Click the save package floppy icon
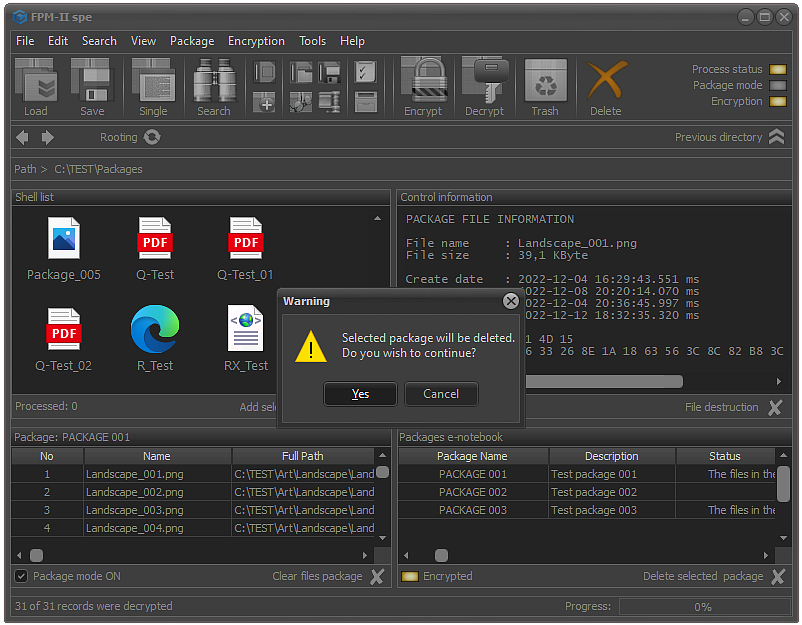Image resolution: width=802 pixels, height=625 pixels. (329, 72)
